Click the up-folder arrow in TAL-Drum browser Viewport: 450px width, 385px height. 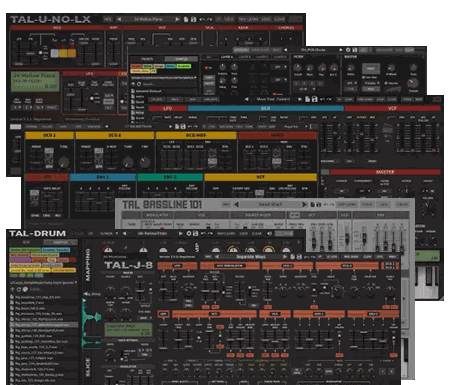(x=12, y=289)
